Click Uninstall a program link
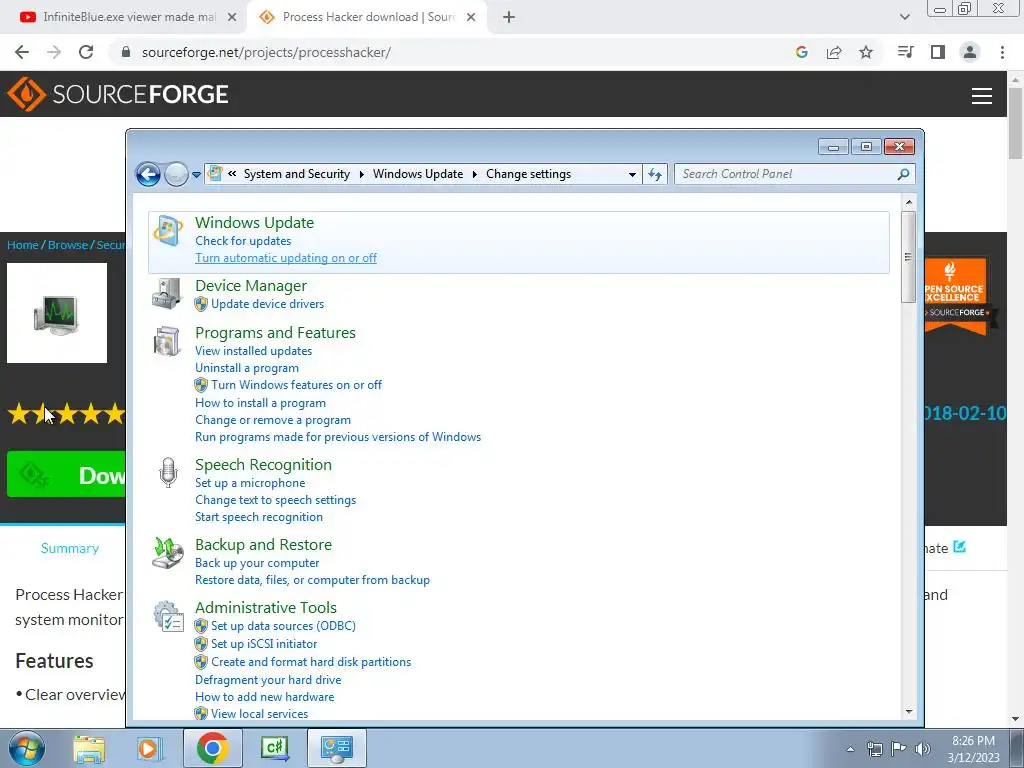The width and height of the screenshot is (1024, 768). pos(247,368)
